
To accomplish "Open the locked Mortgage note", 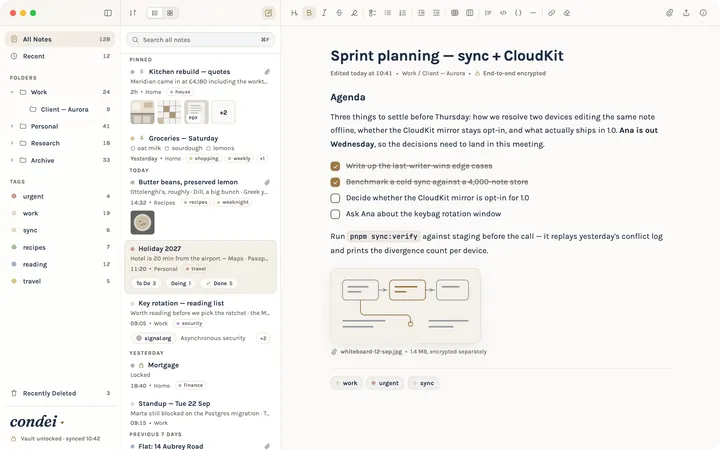I will pyautogui.click(x=200, y=375).
